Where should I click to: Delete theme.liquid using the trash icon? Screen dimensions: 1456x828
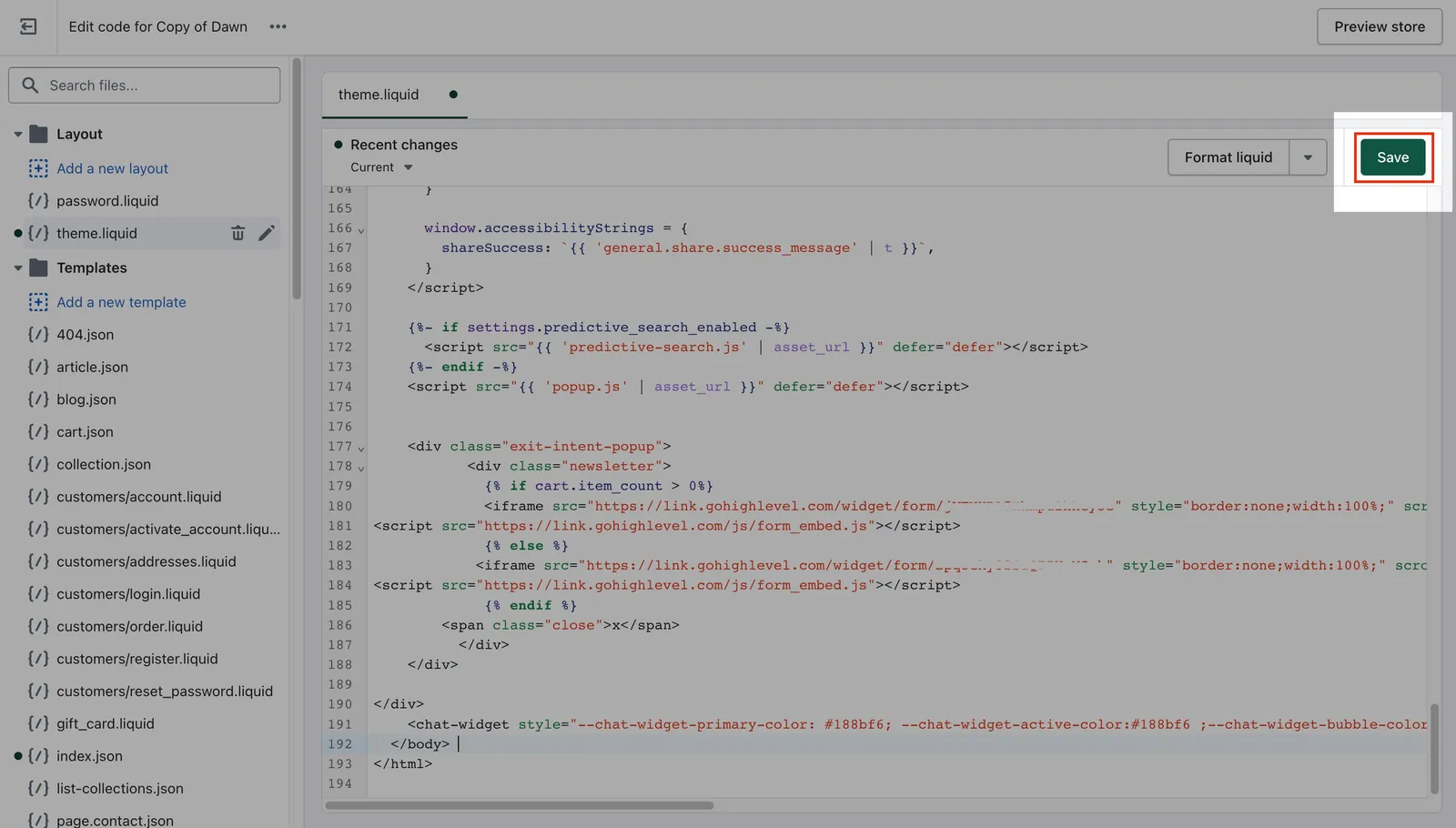(x=238, y=233)
